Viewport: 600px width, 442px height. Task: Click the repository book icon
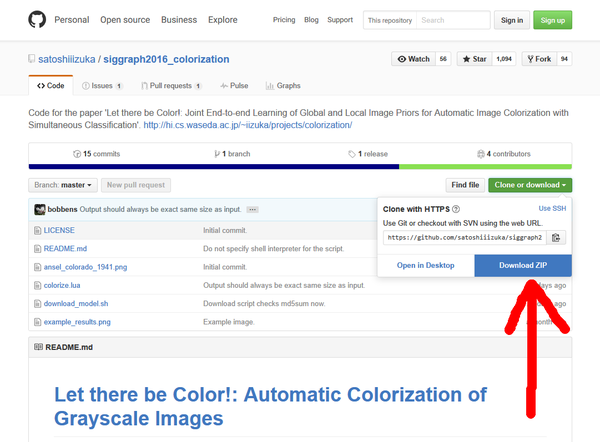pyautogui.click(x=31, y=59)
